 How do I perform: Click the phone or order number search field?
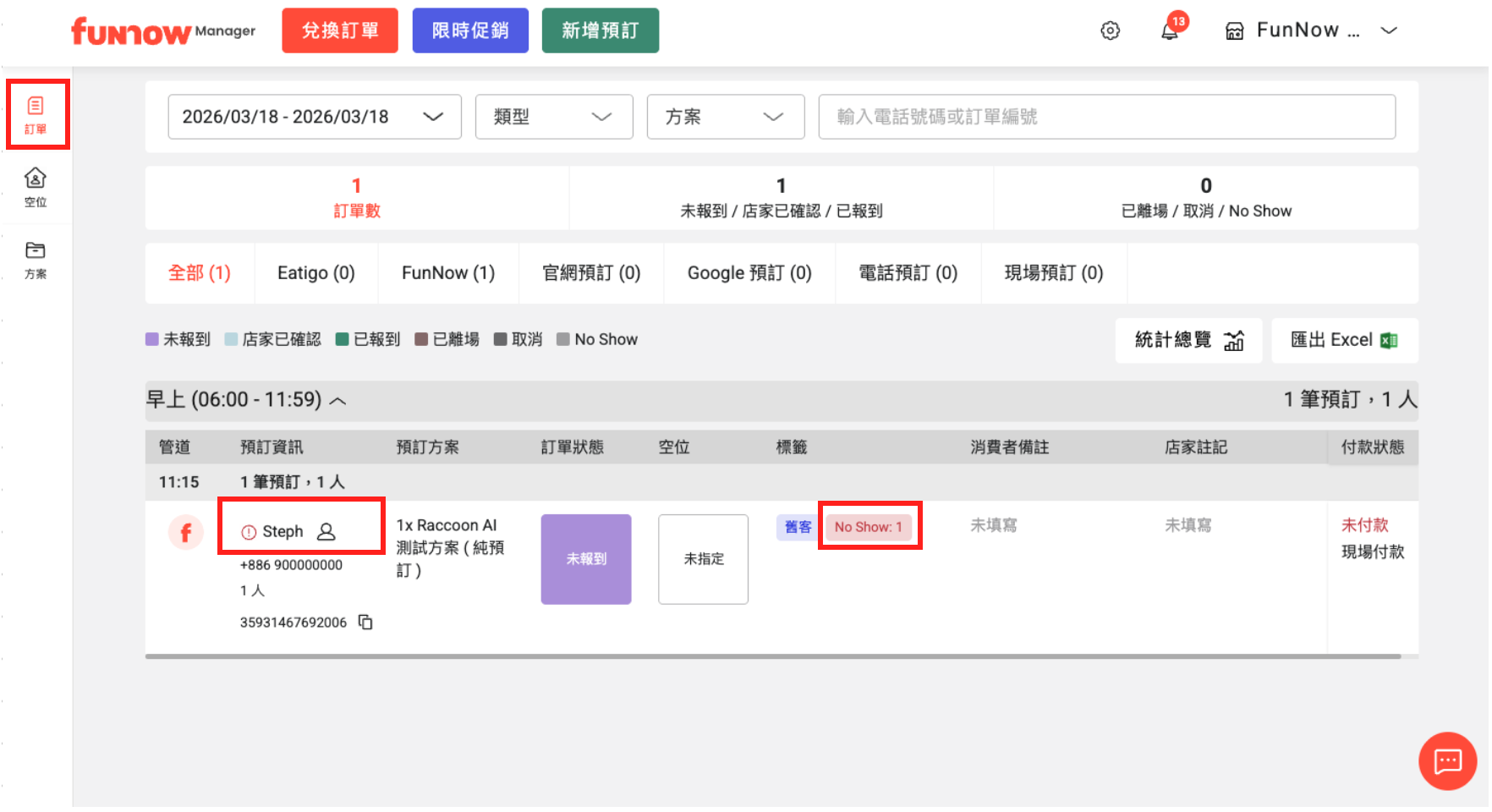(x=1106, y=117)
